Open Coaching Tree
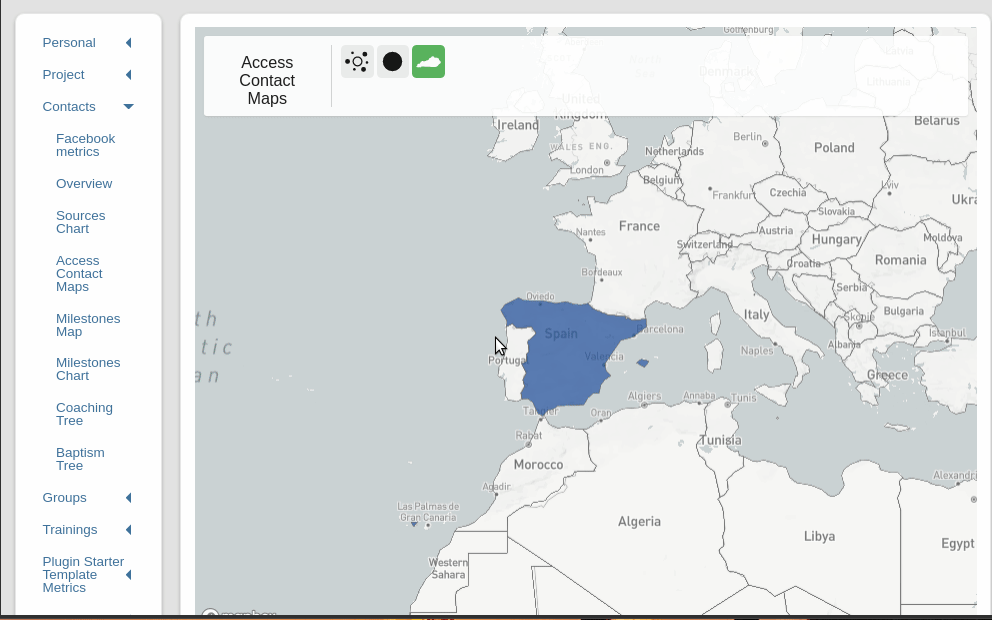 click(84, 414)
